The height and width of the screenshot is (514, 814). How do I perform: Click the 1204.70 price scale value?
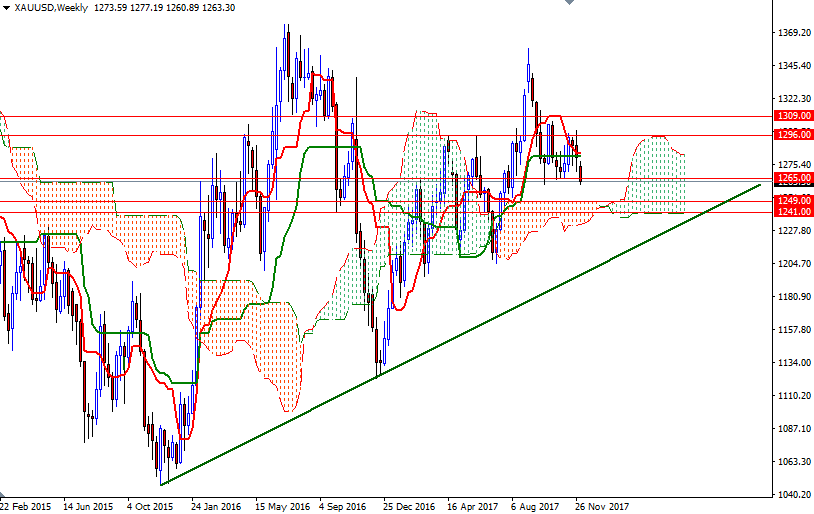tap(794, 264)
